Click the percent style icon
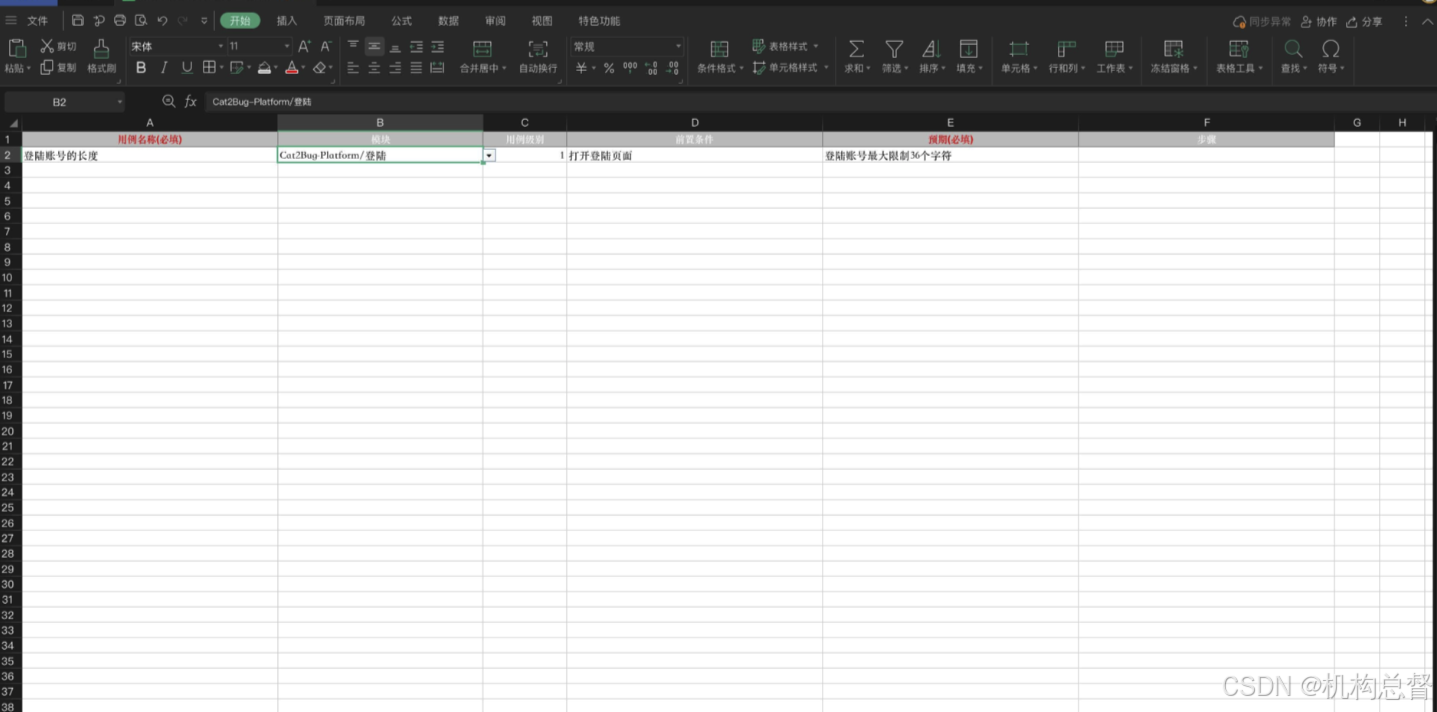 608,68
